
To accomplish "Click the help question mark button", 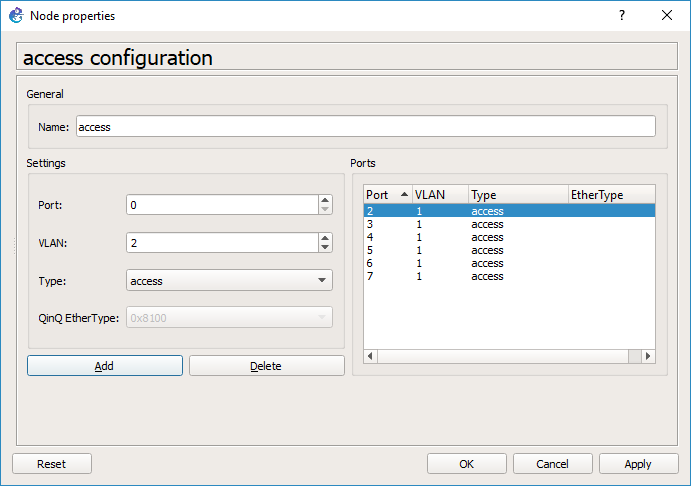I will (x=621, y=16).
